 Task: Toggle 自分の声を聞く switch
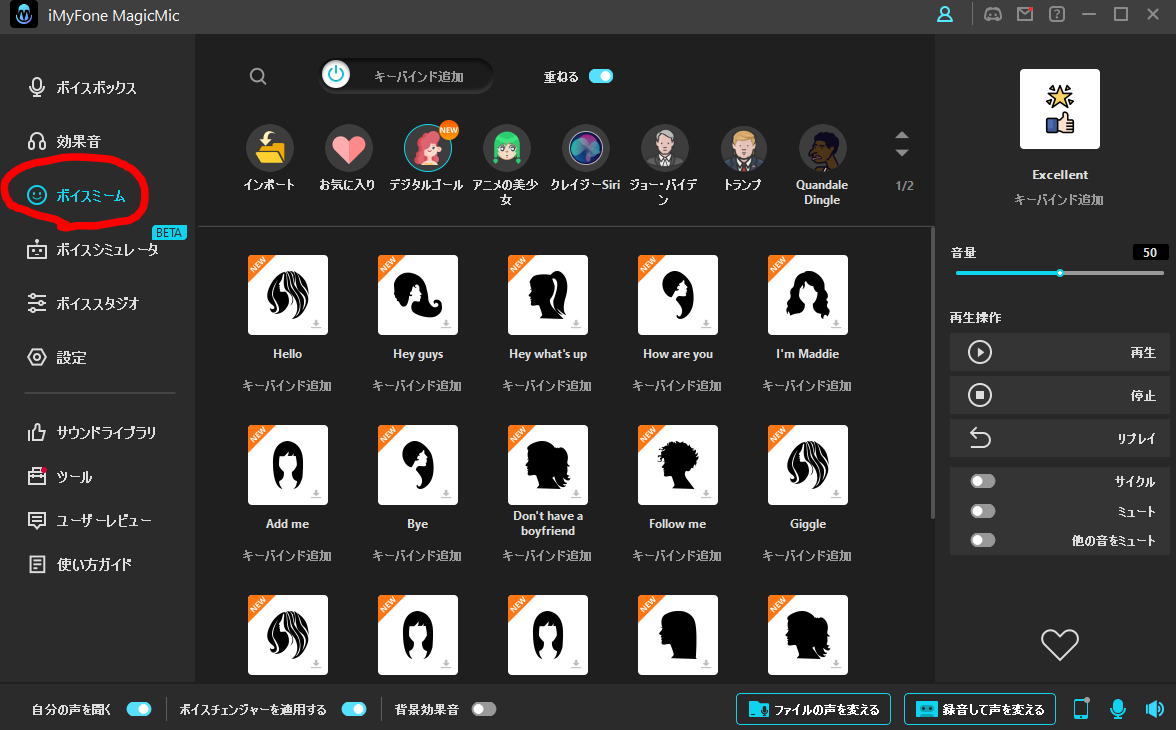[139, 709]
